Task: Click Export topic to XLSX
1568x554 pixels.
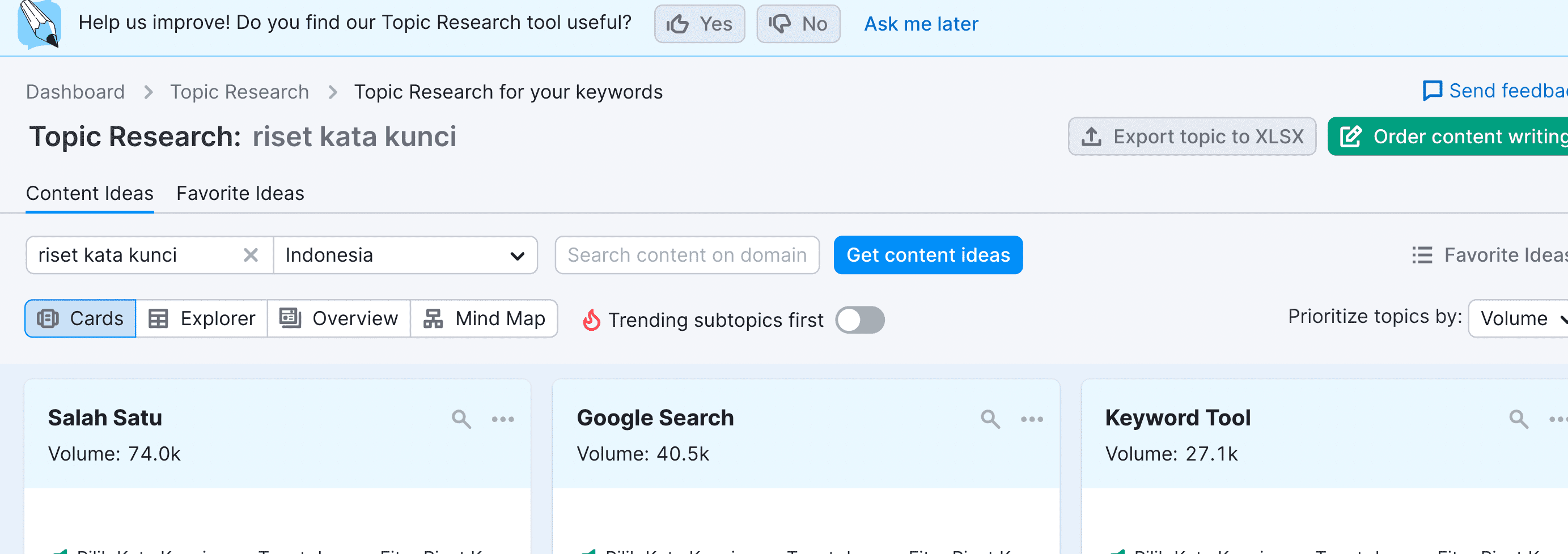Action: [x=1191, y=136]
